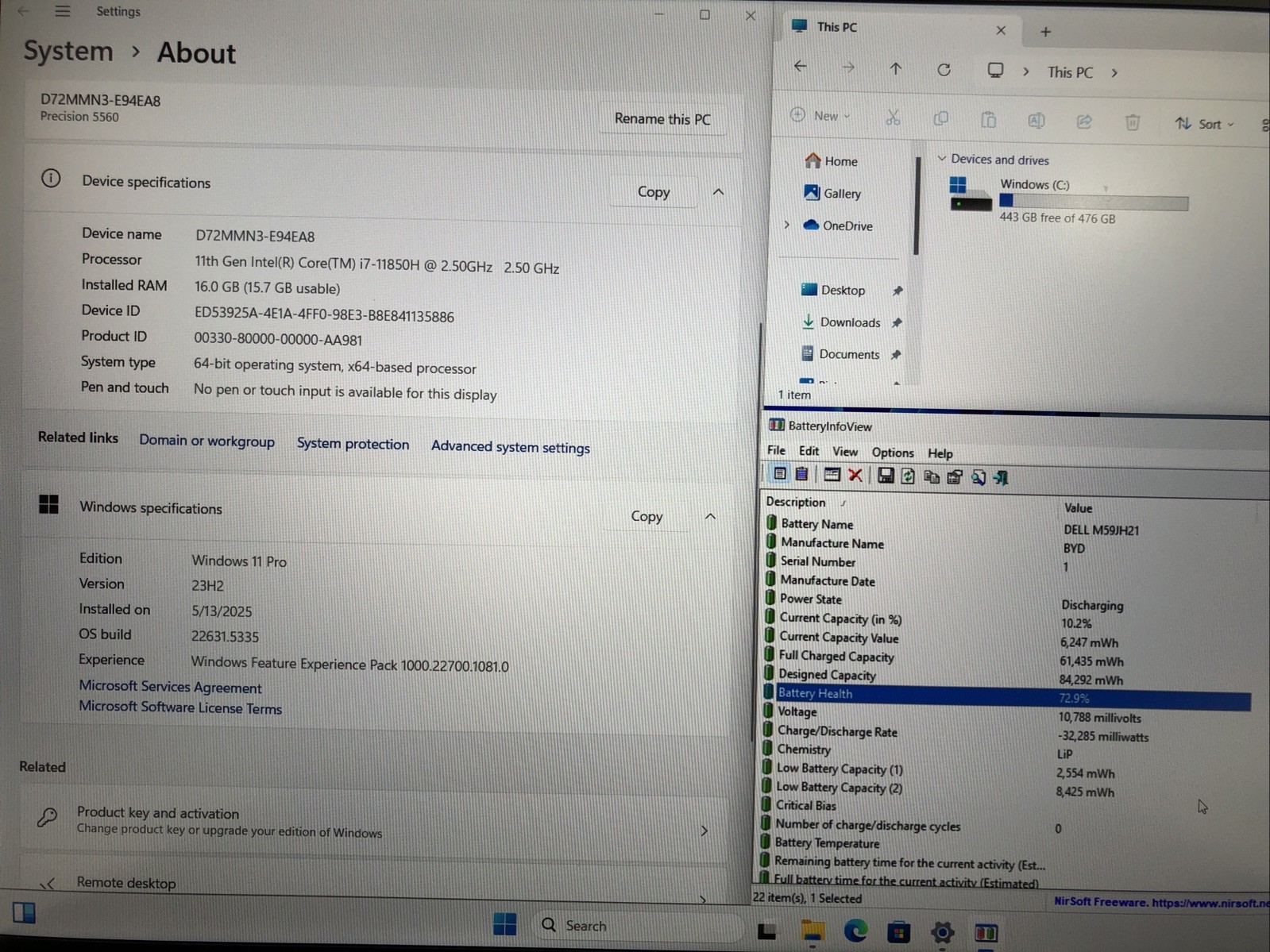Open the Domain or workgroup link
This screenshot has width=1270, height=952.
[x=207, y=441]
